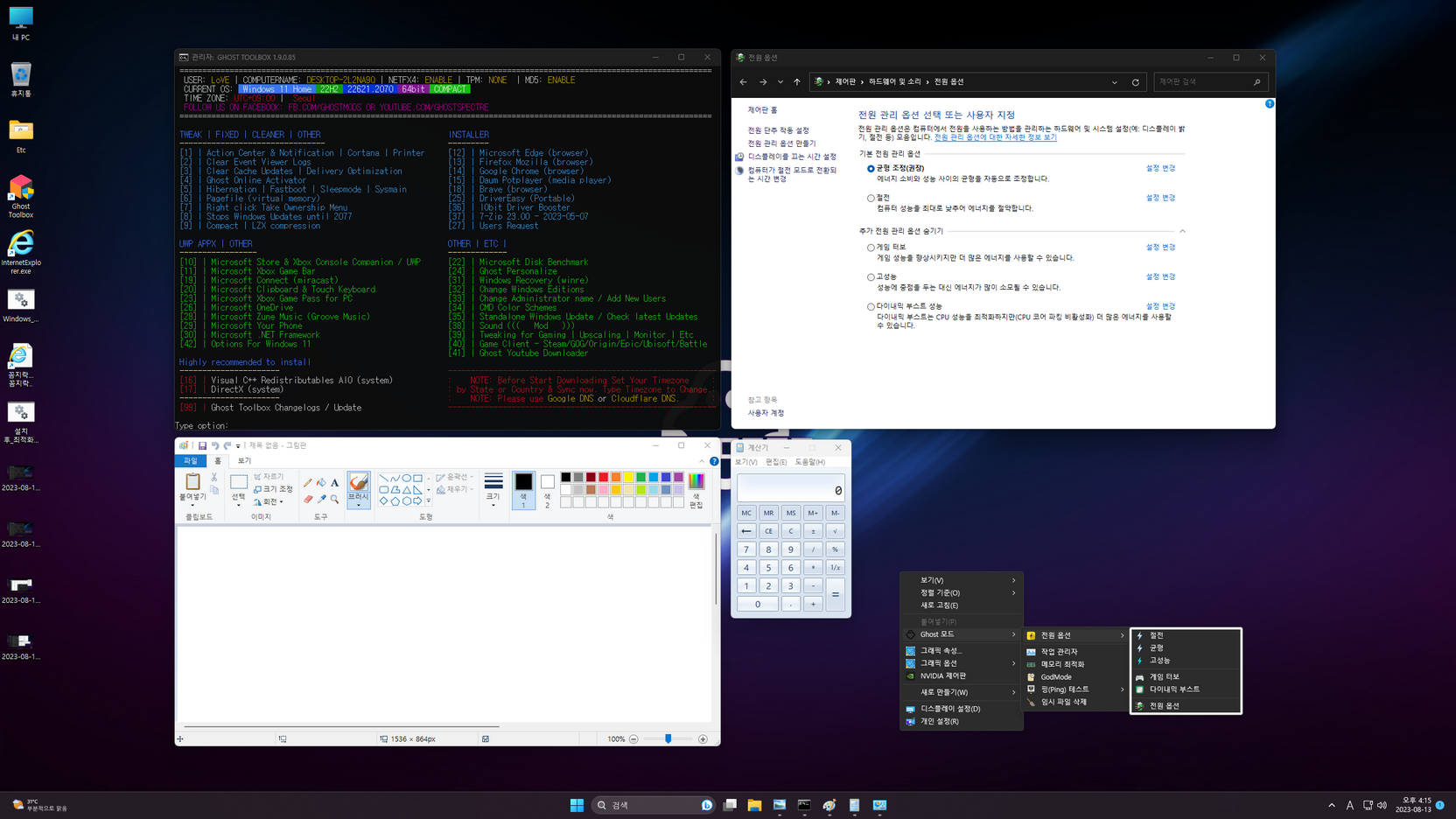
Task: Click the Windows Start button on taskbar
Action: (x=577, y=805)
